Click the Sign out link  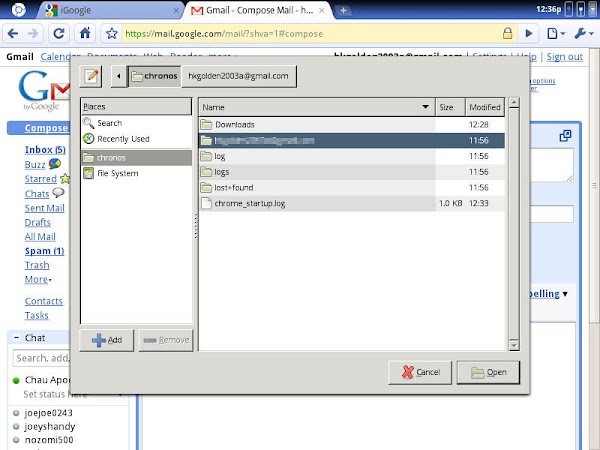pyautogui.click(x=564, y=57)
